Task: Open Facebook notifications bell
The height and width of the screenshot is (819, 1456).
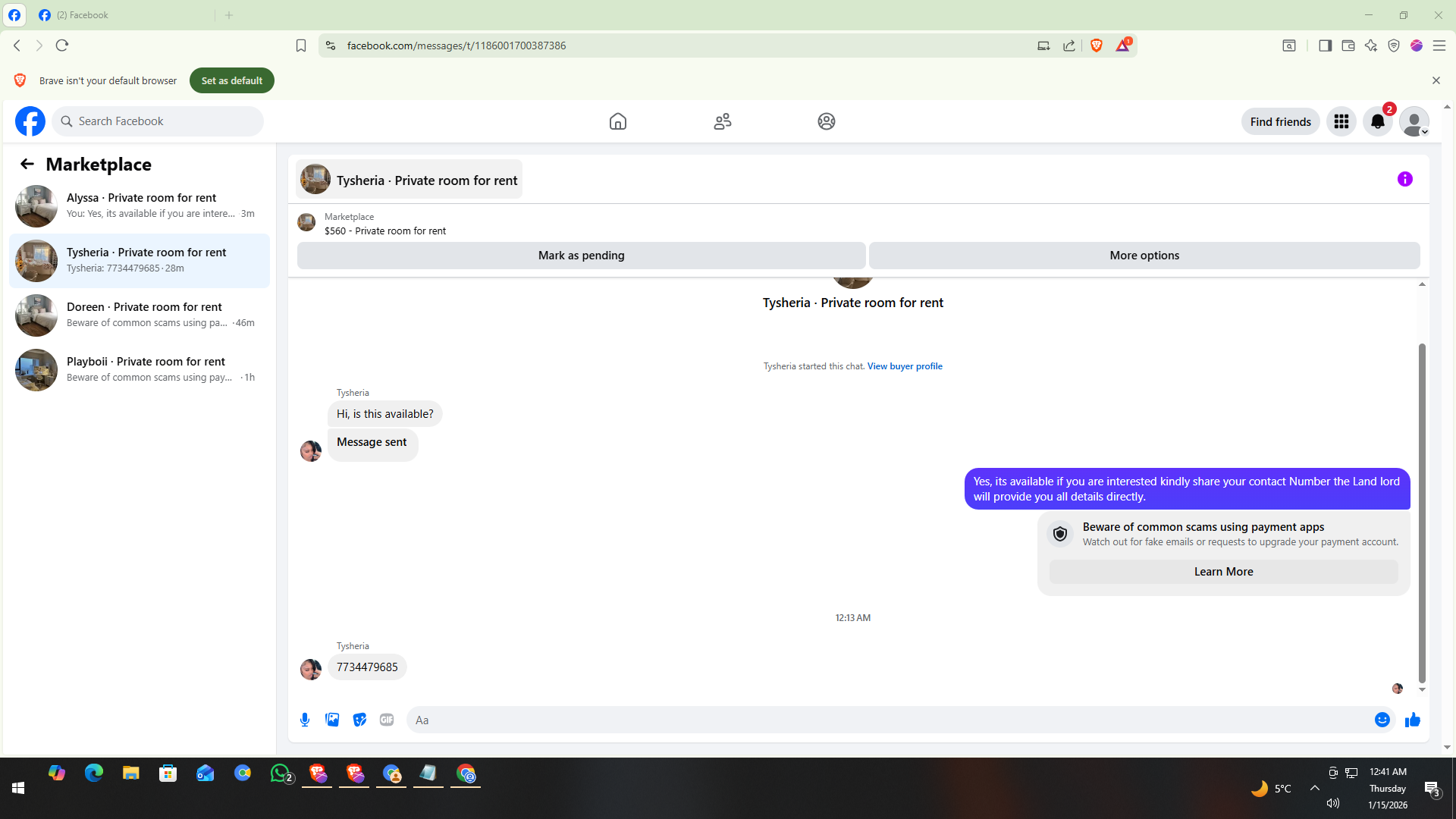Action: click(1377, 121)
